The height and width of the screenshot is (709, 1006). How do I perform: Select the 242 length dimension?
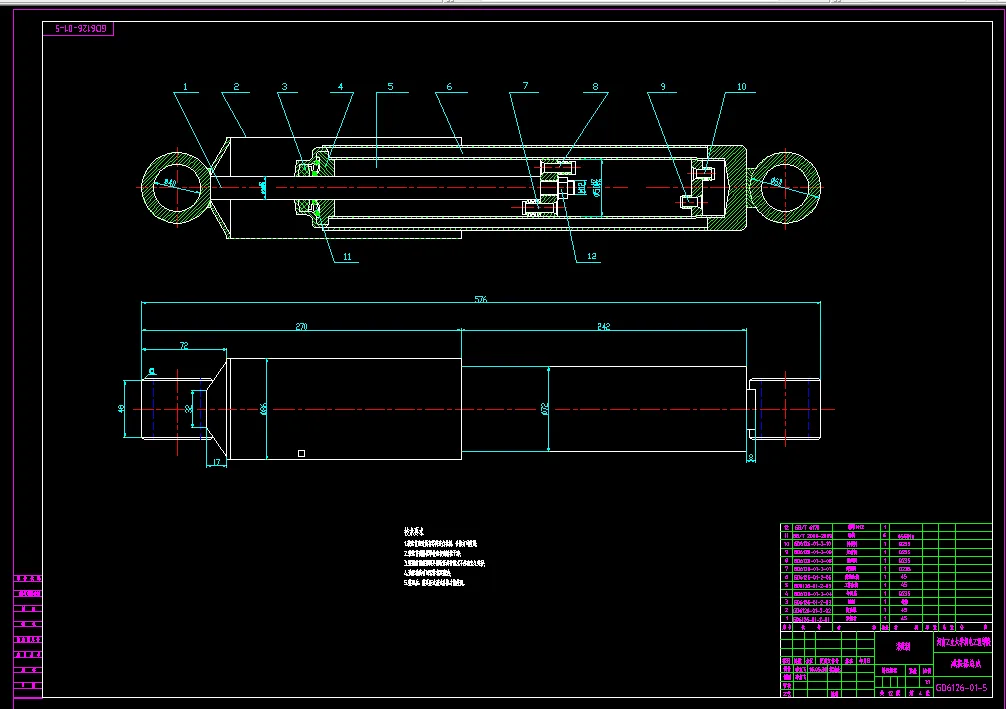[x=604, y=327]
